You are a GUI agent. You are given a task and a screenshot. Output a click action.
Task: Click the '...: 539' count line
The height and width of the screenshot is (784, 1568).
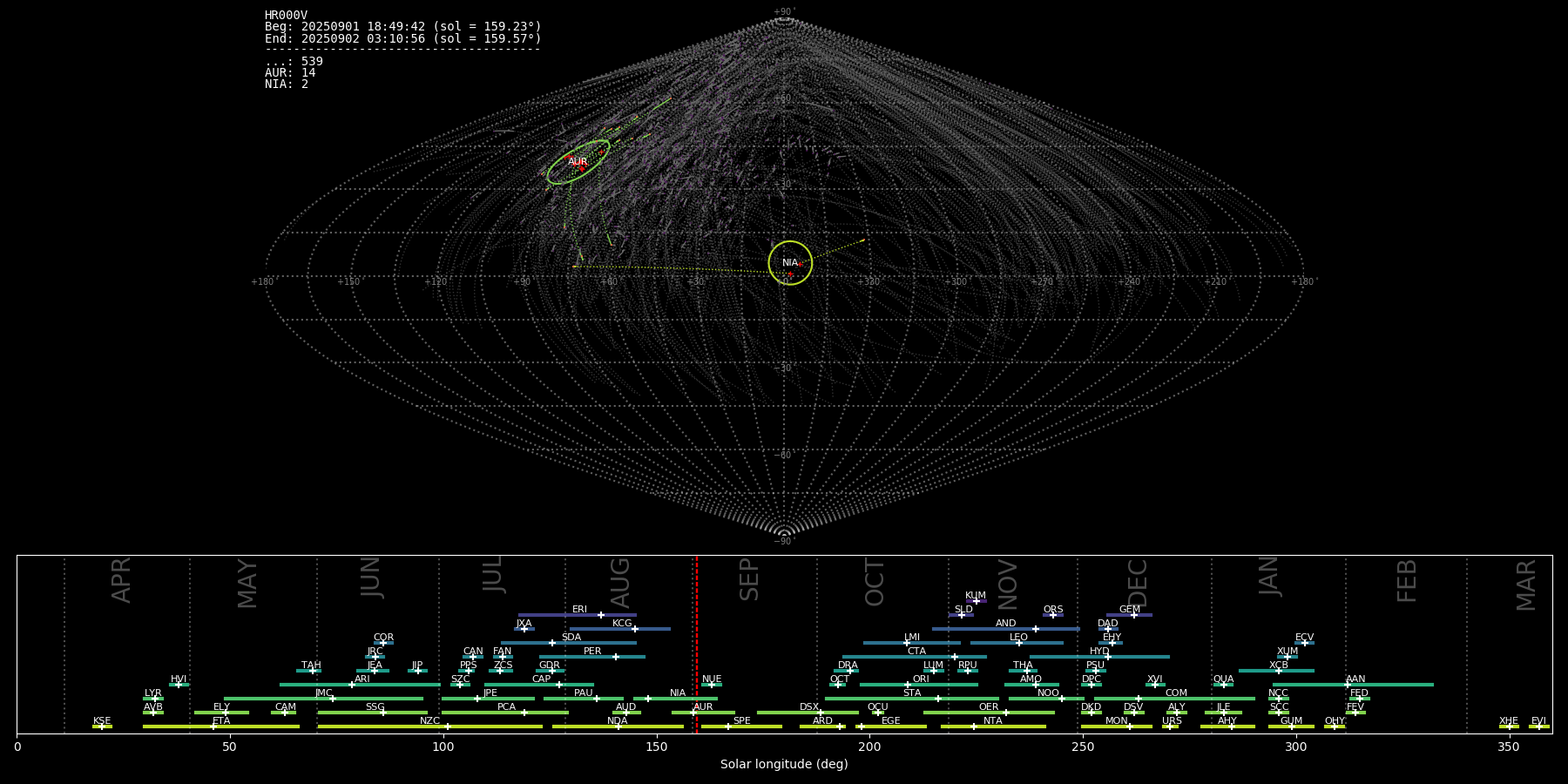(294, 61)
